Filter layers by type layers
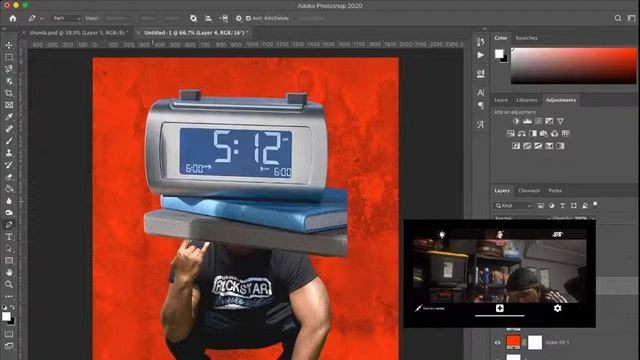 [x=563, y=206]
